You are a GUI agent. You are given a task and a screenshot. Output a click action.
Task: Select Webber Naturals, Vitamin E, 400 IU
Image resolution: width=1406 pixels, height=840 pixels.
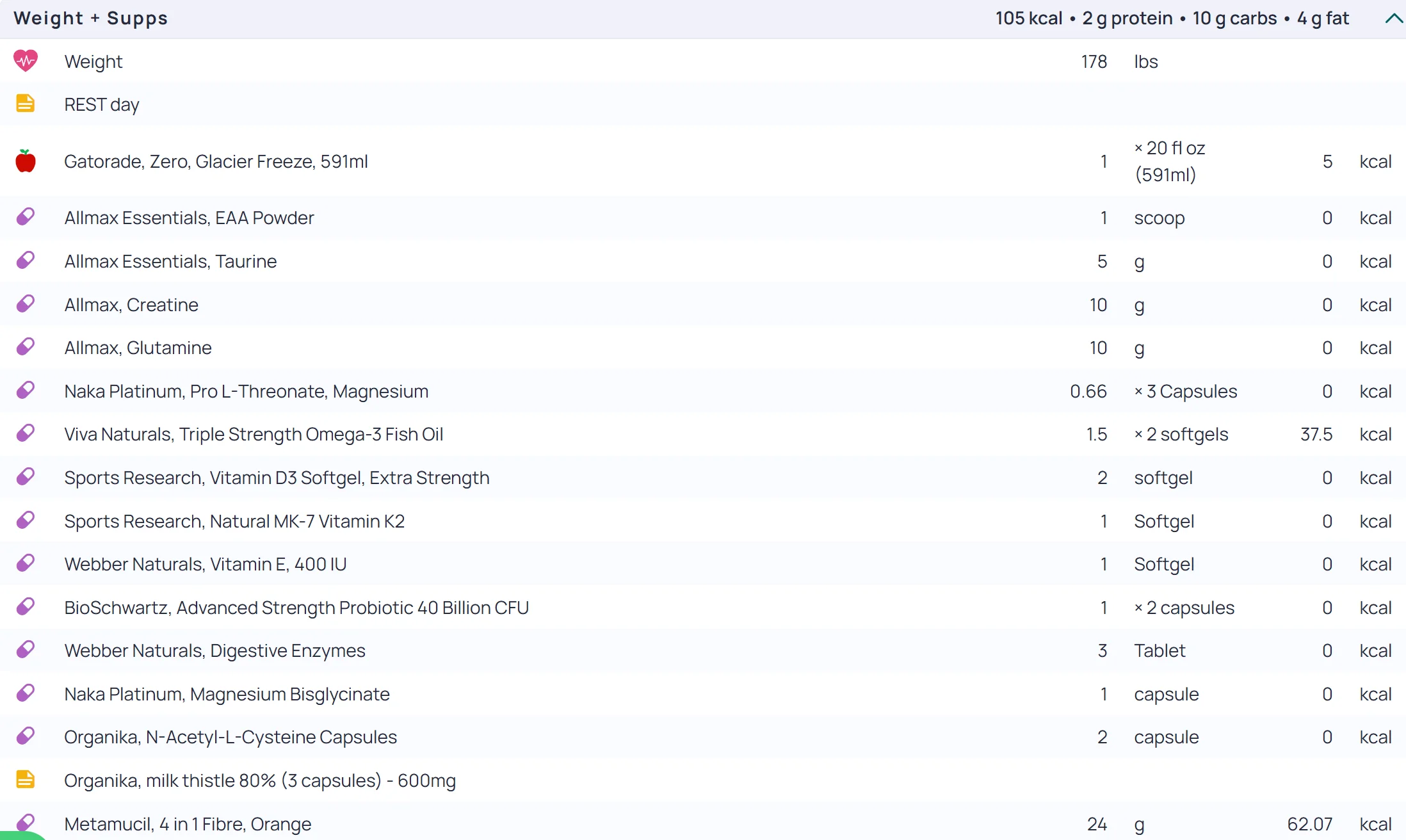point(206,564)
